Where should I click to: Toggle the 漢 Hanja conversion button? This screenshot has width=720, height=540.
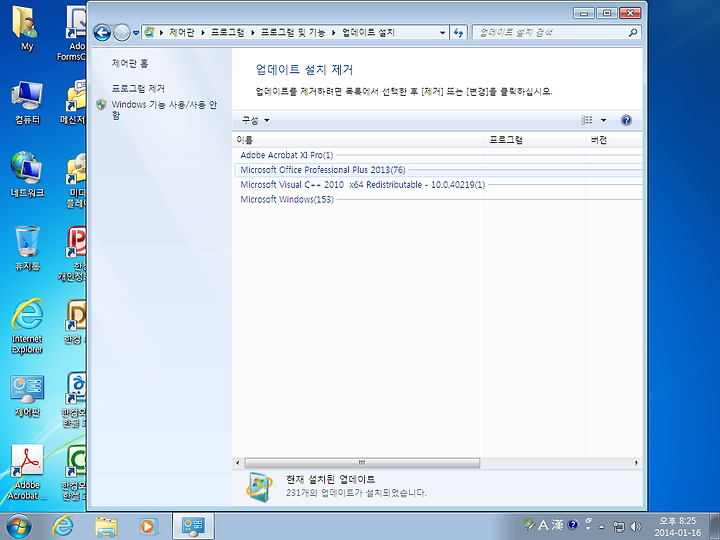tap(558, 524)
